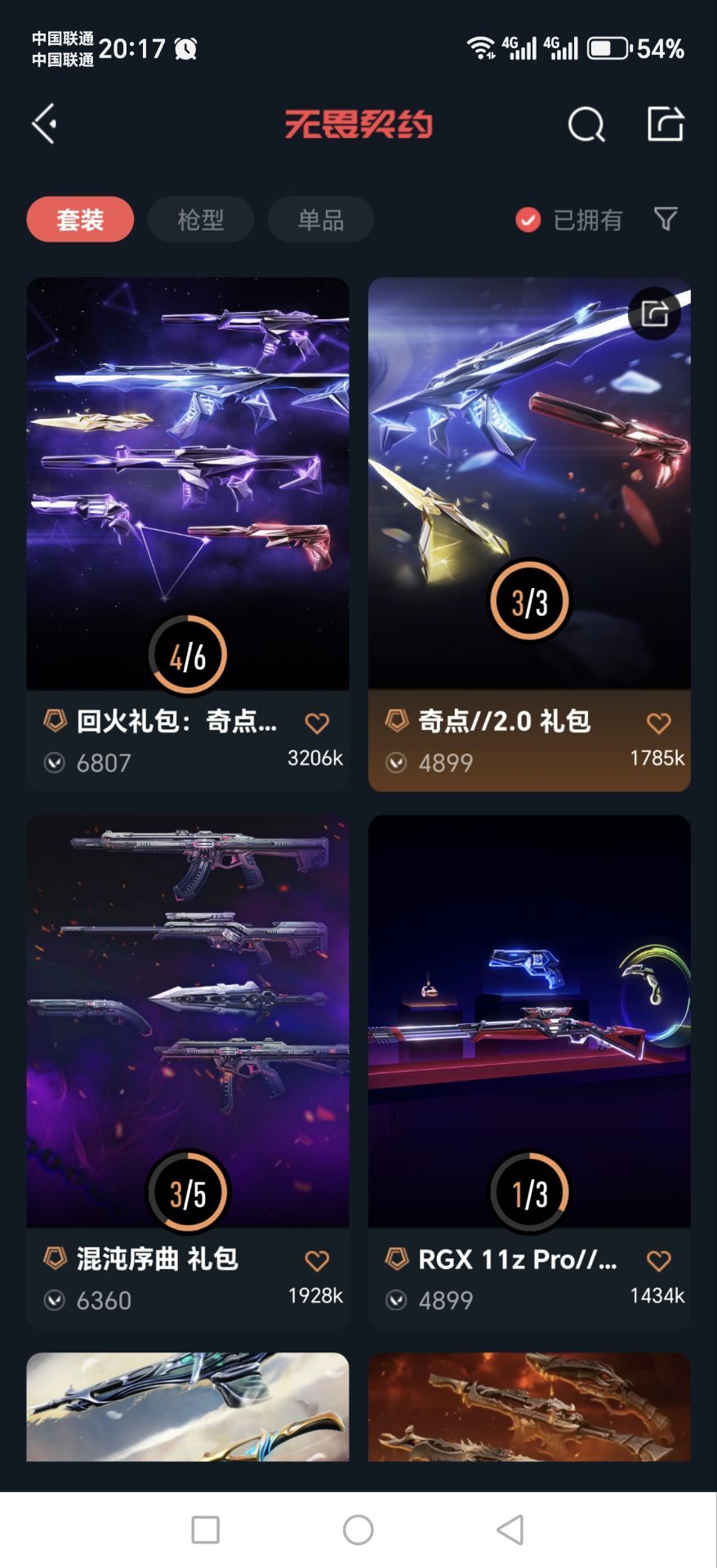Open the 4/6 progress ring on 回火礼包
Viewport: 717px width, 1568px height.
[188, 655]
